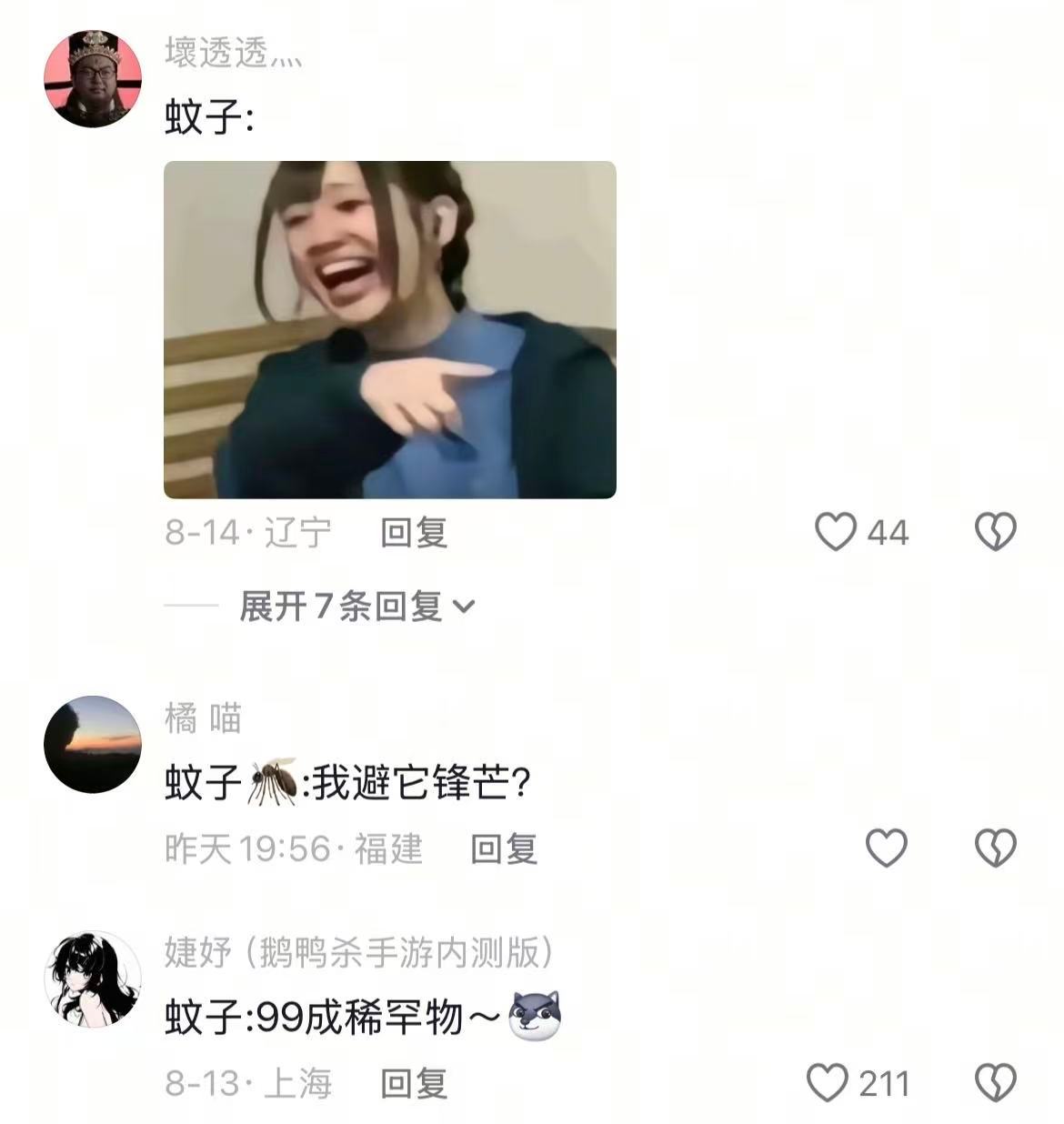Viewport: 1064px width, 1124px height.
Task: Tap chevron beside 展开7条回复
Action: tap(464, 607)
